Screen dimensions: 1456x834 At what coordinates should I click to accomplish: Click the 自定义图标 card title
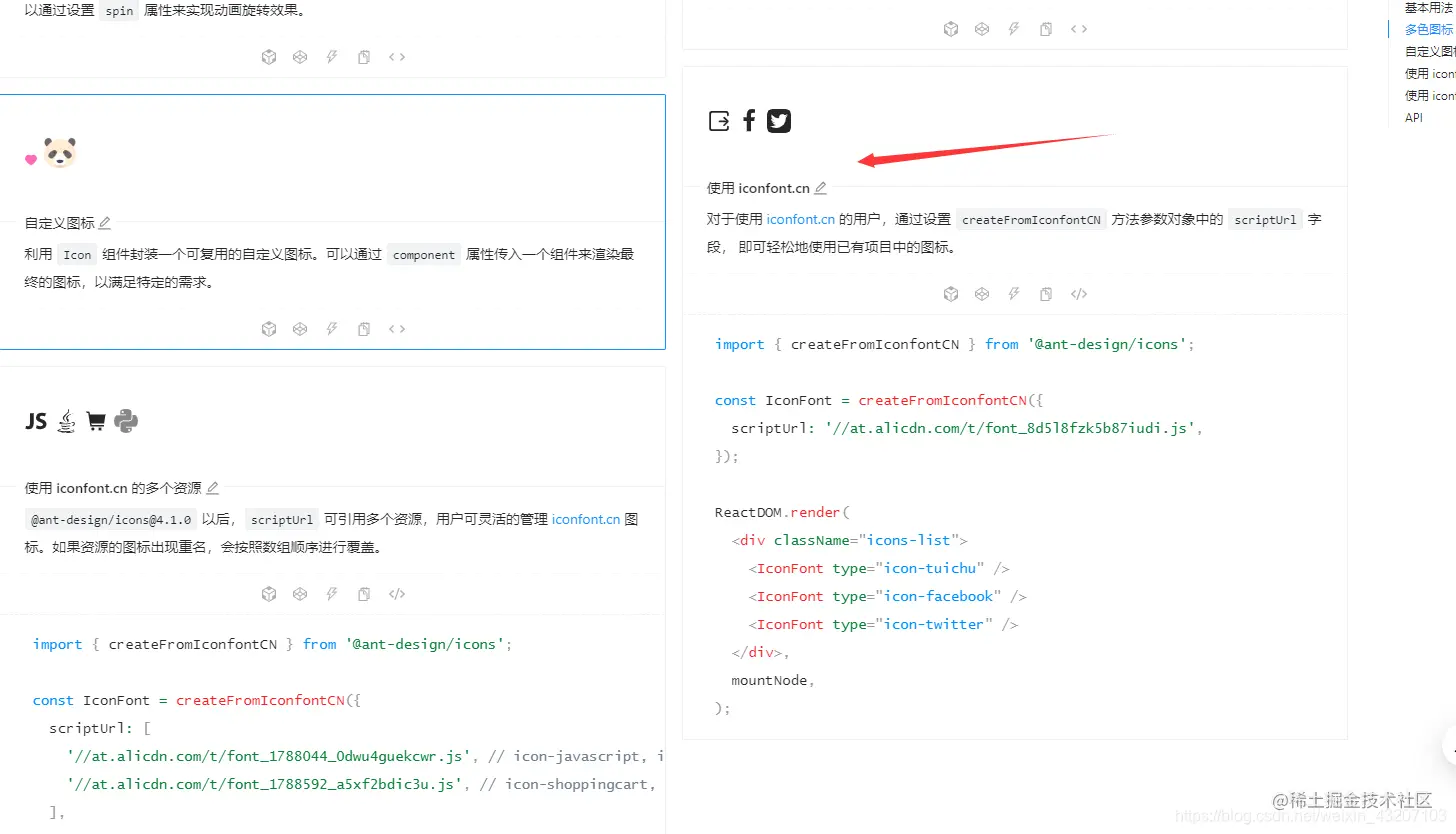[x=60, y=223]
